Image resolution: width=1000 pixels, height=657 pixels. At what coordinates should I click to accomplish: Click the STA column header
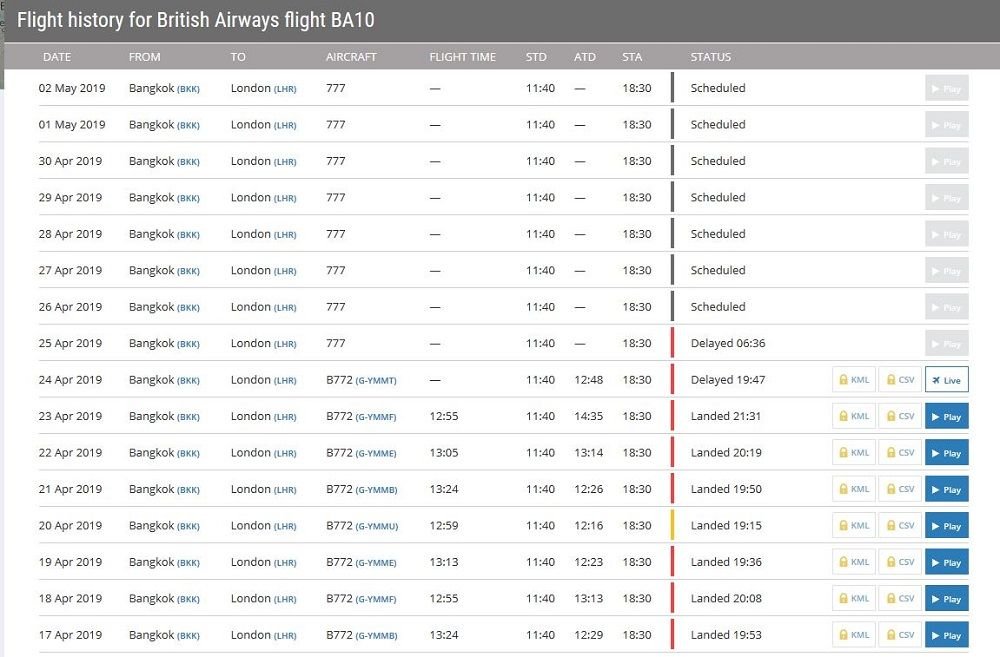[632, 57]
